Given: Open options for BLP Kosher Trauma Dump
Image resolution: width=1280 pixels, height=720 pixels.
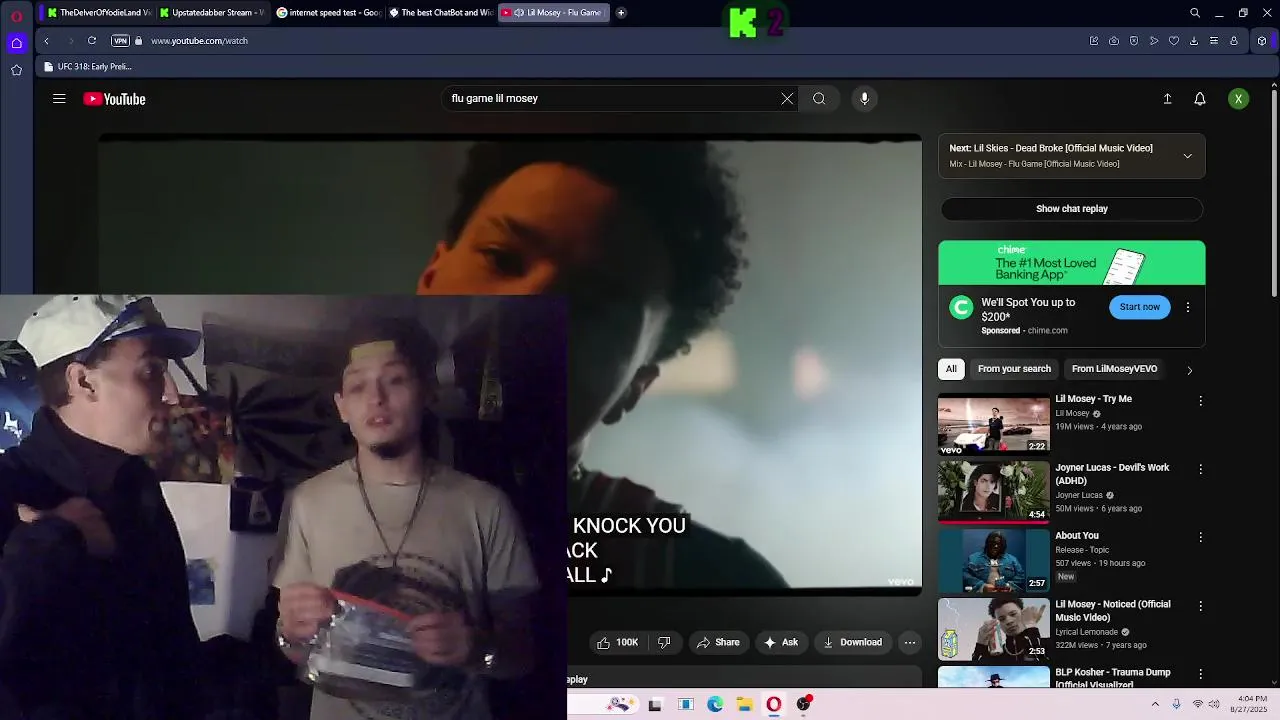Looking at the screenshot, I should coord(1201,674).
